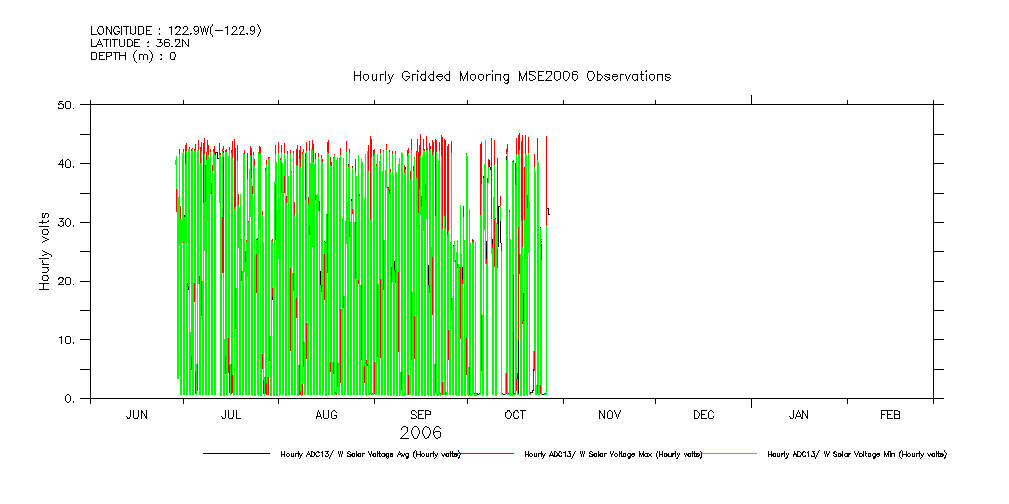1009x504 pixels.
Task: Click the Solar Voltage Avg legend entry
Action: [370, 455]
